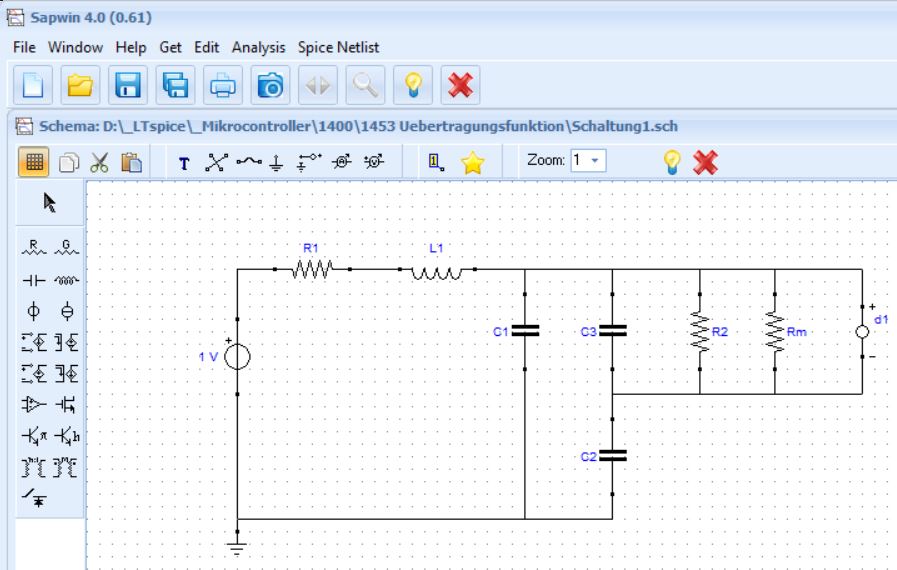Pick the capacitor component from palette
The width and height of the screenshot is (897, 570).
[x=34, y=280]
